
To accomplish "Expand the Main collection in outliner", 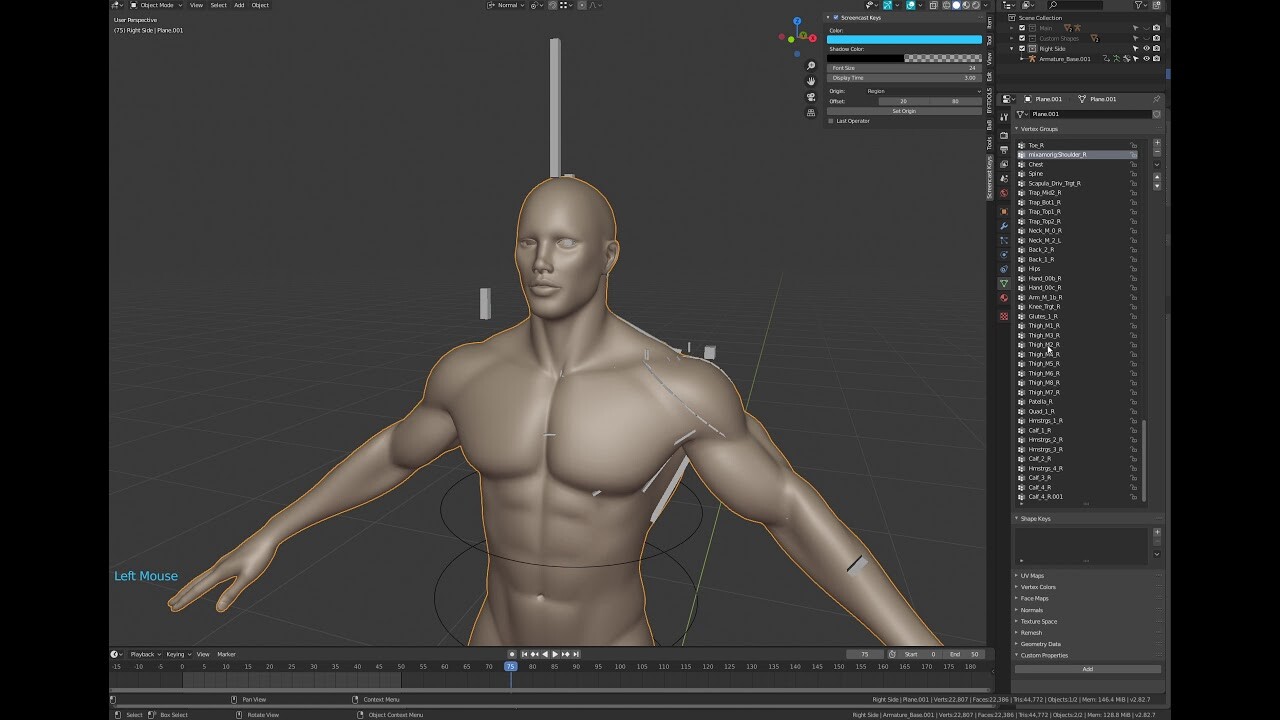I will click(1013, 28).
